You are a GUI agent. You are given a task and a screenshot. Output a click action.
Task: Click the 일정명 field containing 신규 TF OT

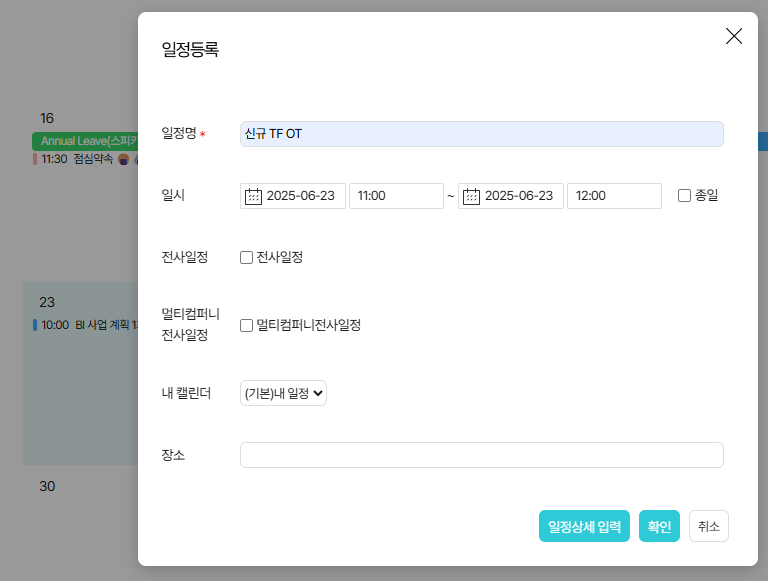point(481,134)
